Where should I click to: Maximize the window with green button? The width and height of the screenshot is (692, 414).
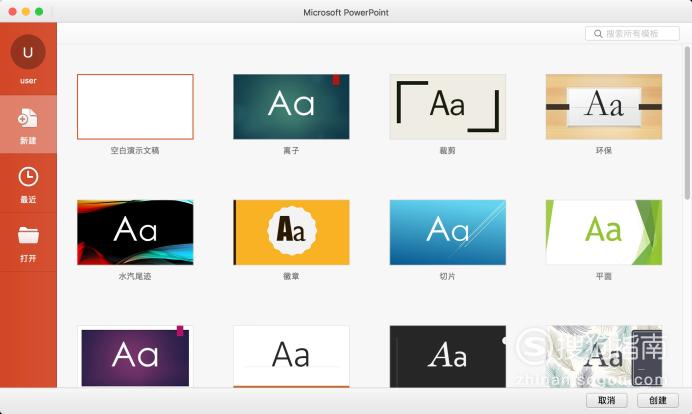(x=39, y=12)
